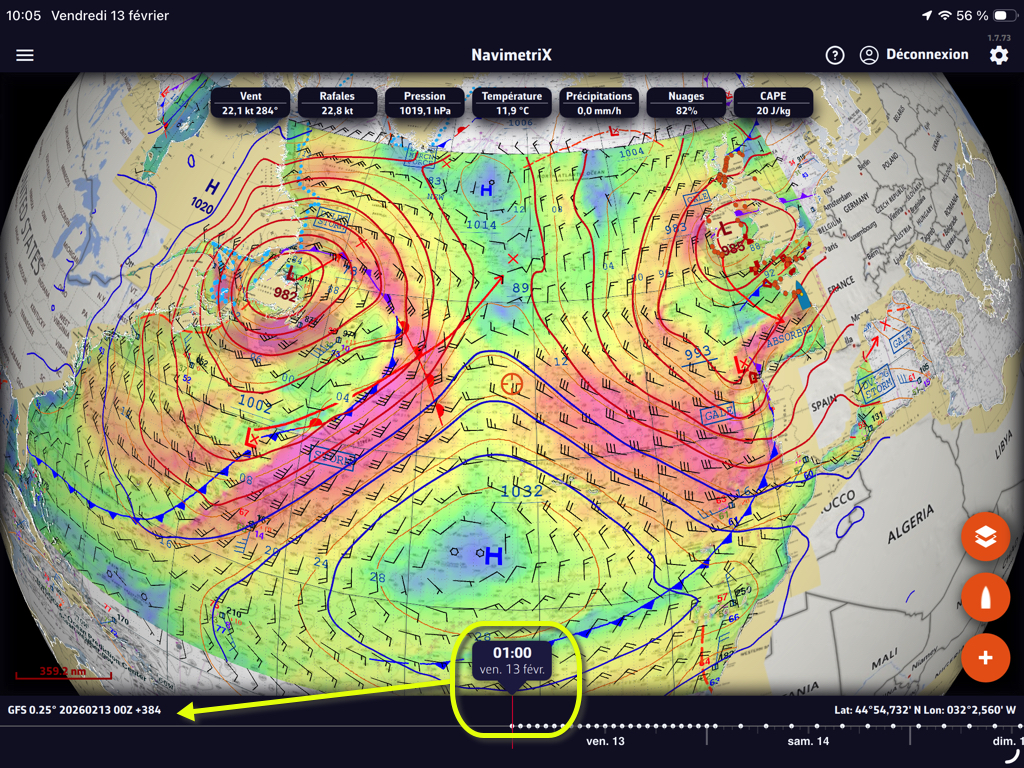1024x768 pixels.
Task: Click the Déconnexion logout link
Action: pyautogui.click(x=927, y=55)
